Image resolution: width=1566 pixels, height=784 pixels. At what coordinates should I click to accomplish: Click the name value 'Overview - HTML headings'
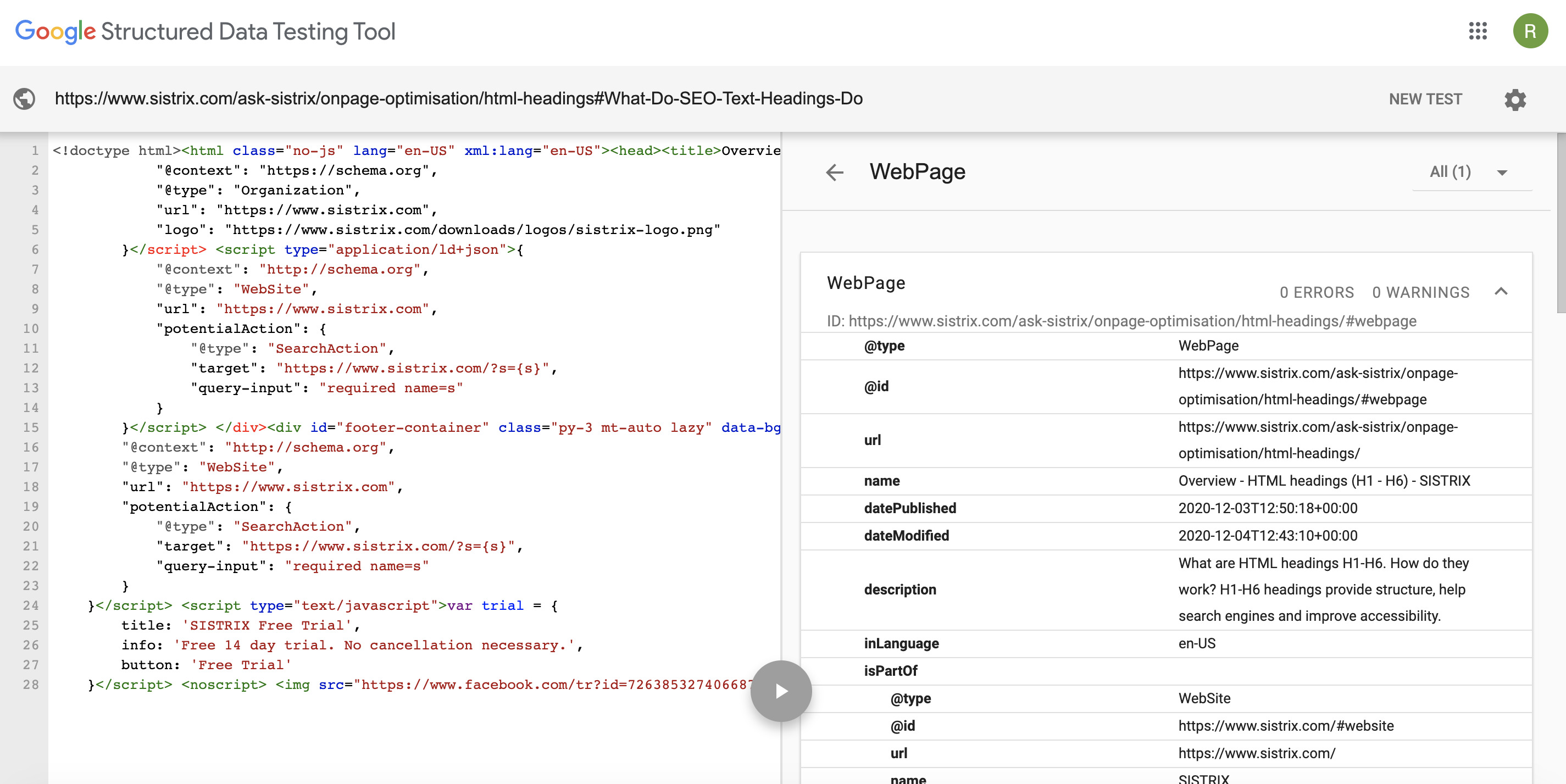point(1324,481)
